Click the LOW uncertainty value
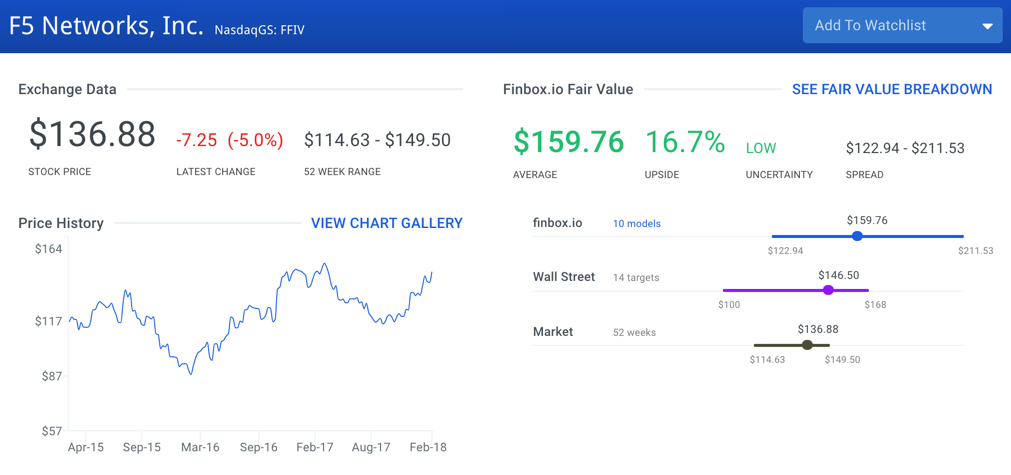 [761, 148]
